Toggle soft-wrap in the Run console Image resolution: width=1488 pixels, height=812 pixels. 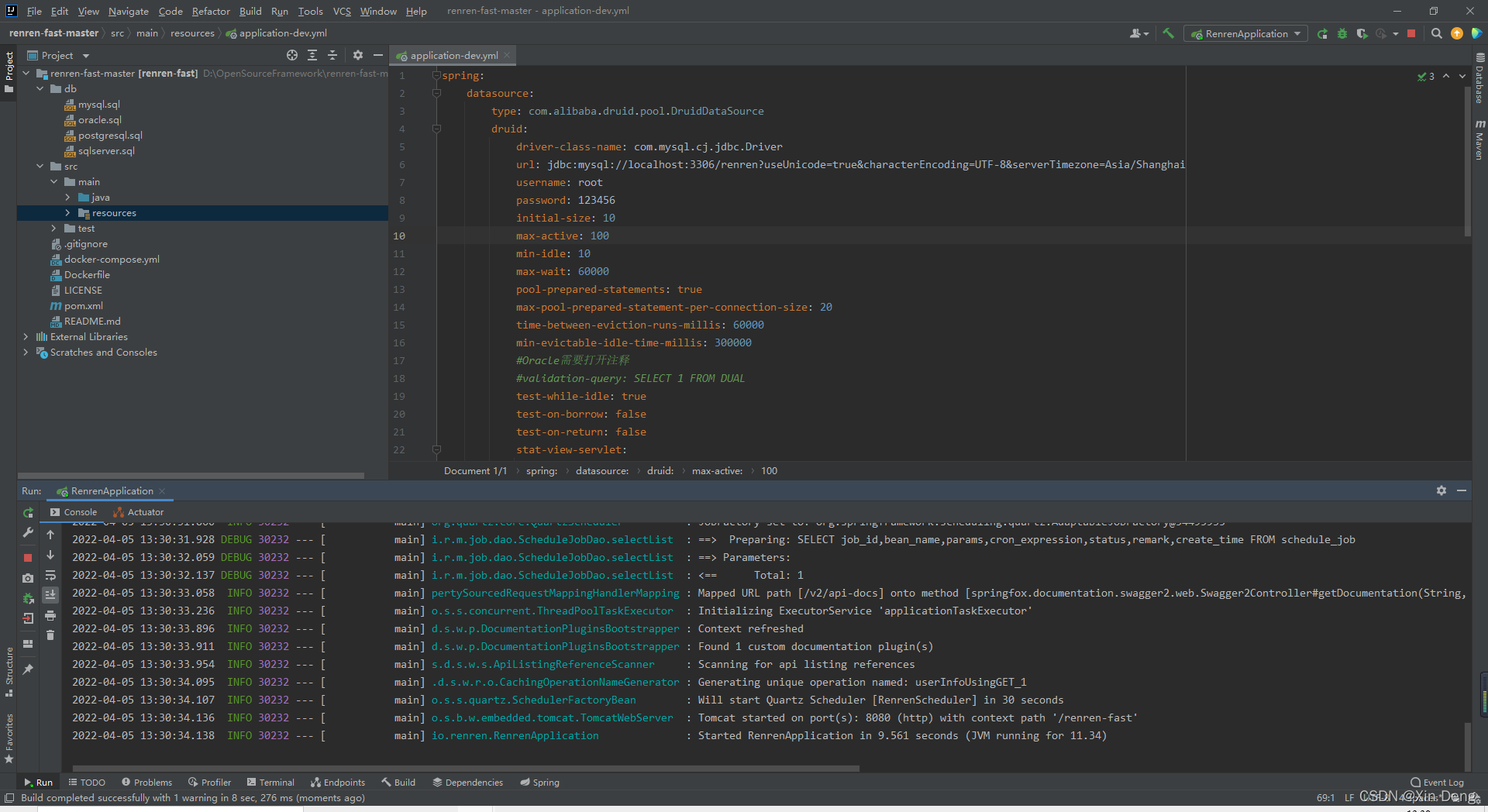50,576
